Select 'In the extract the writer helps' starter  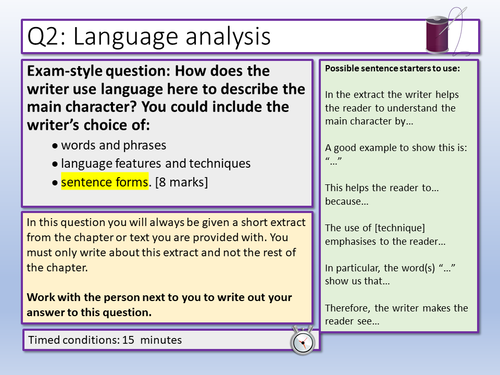392,95
